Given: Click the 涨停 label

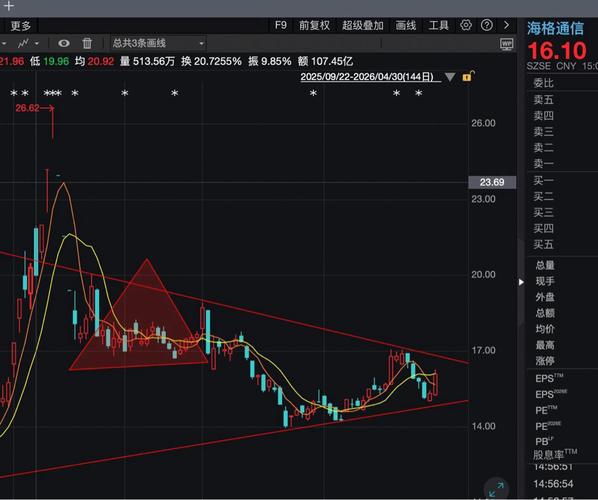Looking at the screenshot, I should (545, 361).
